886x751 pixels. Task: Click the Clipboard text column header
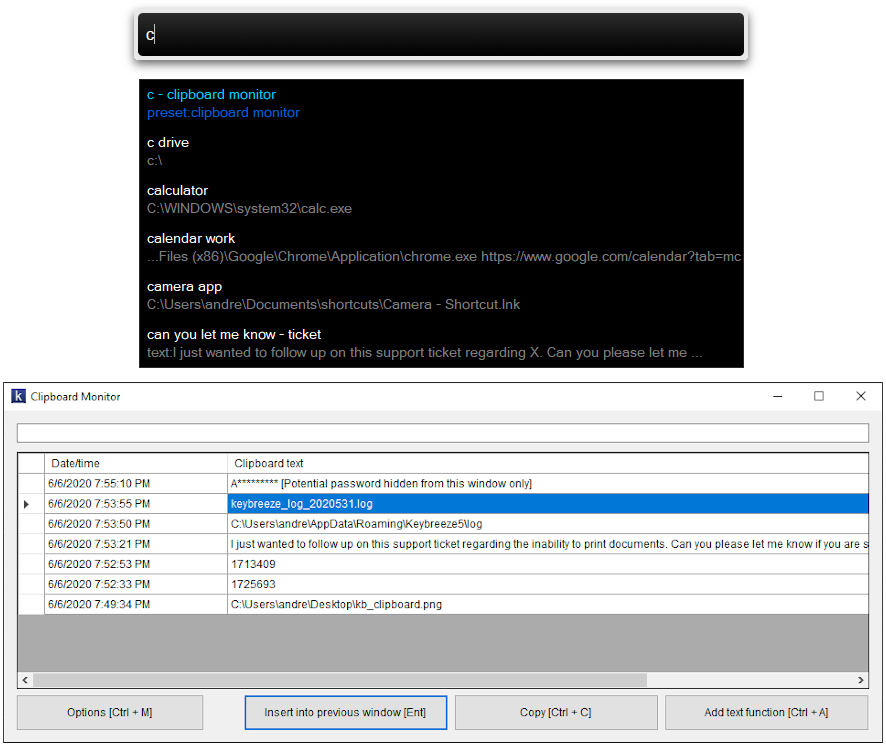point(548,463)
